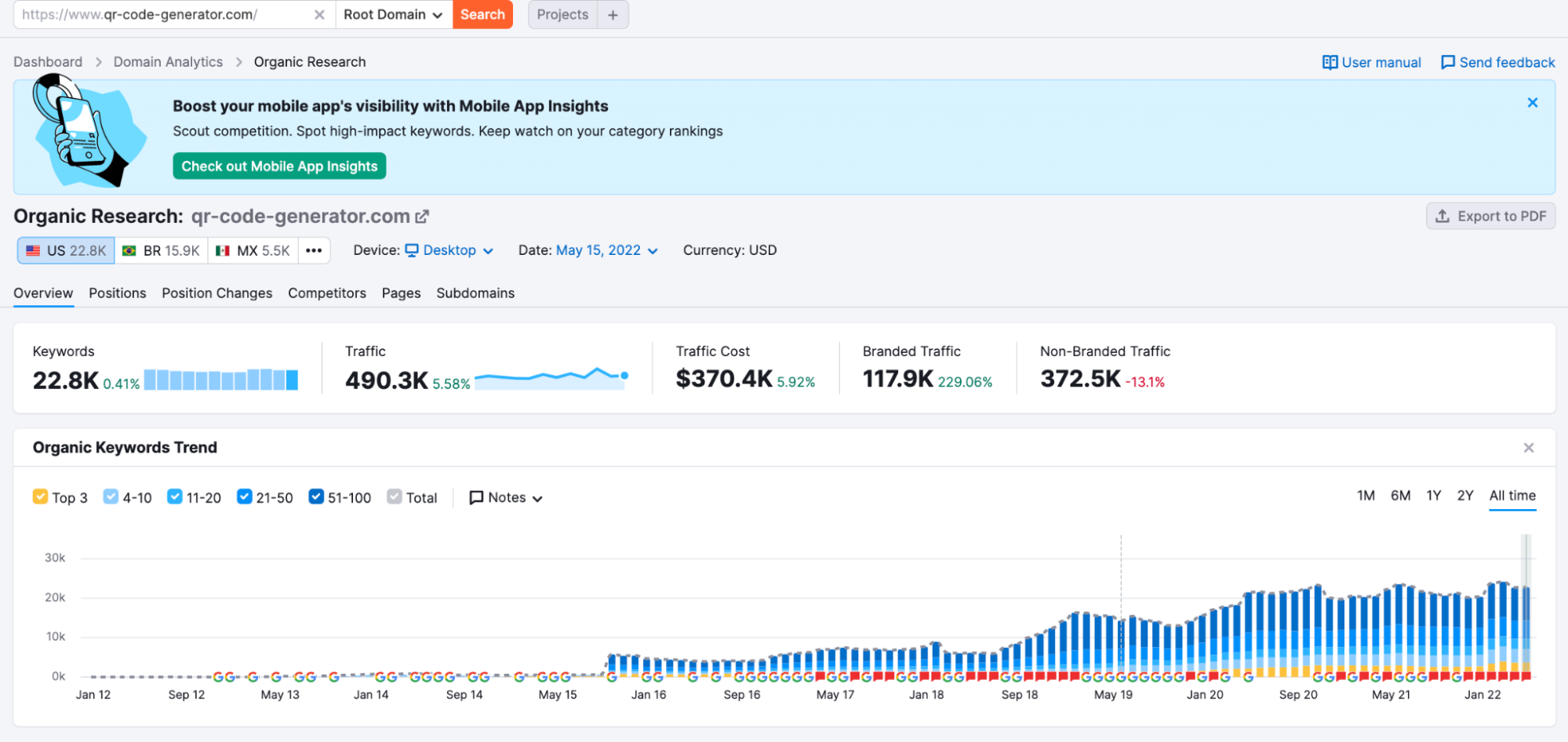Click the Mexico flag database icon

[223, 251]
